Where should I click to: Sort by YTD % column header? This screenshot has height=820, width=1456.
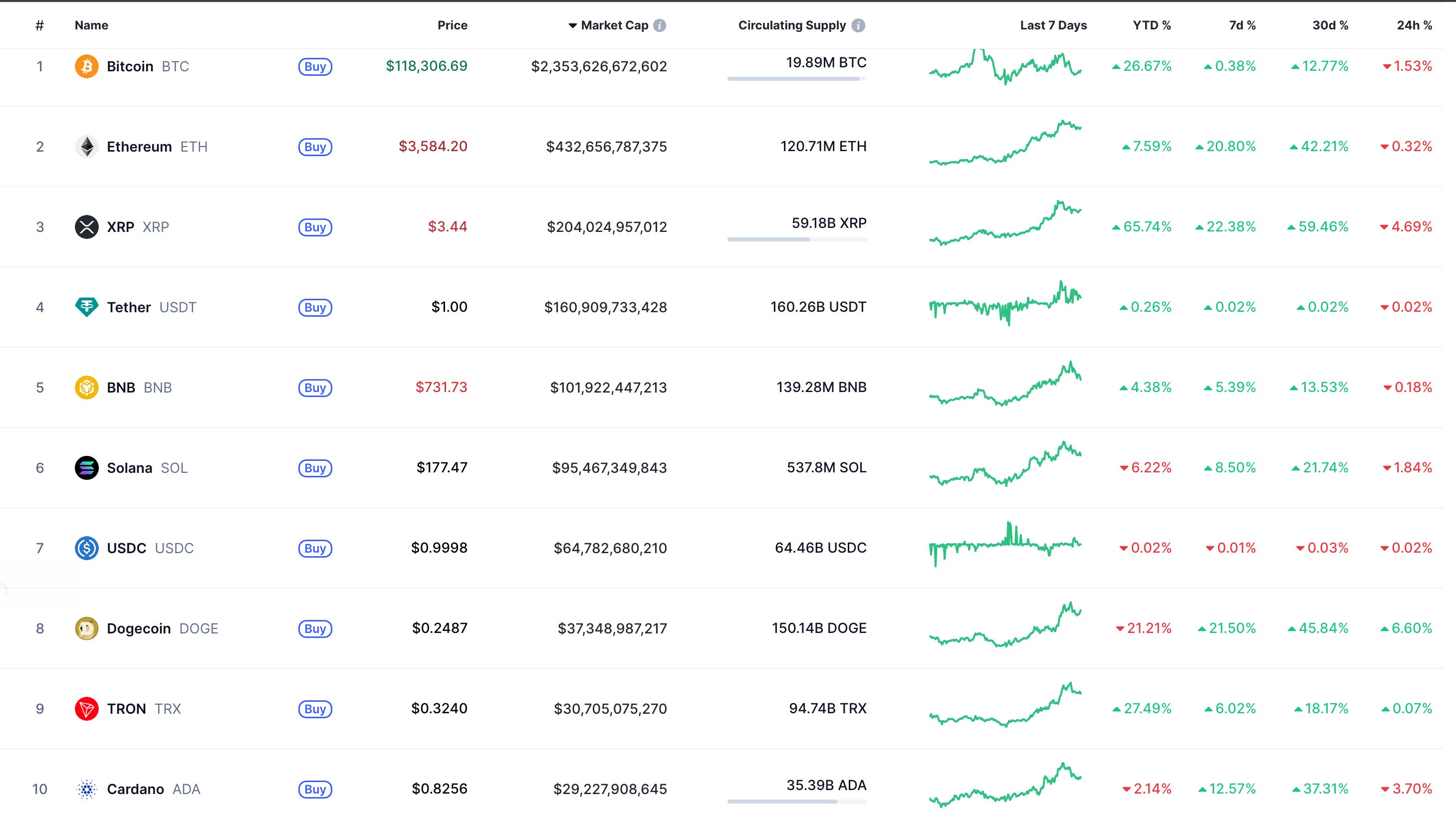click(x=1151, y=25)
